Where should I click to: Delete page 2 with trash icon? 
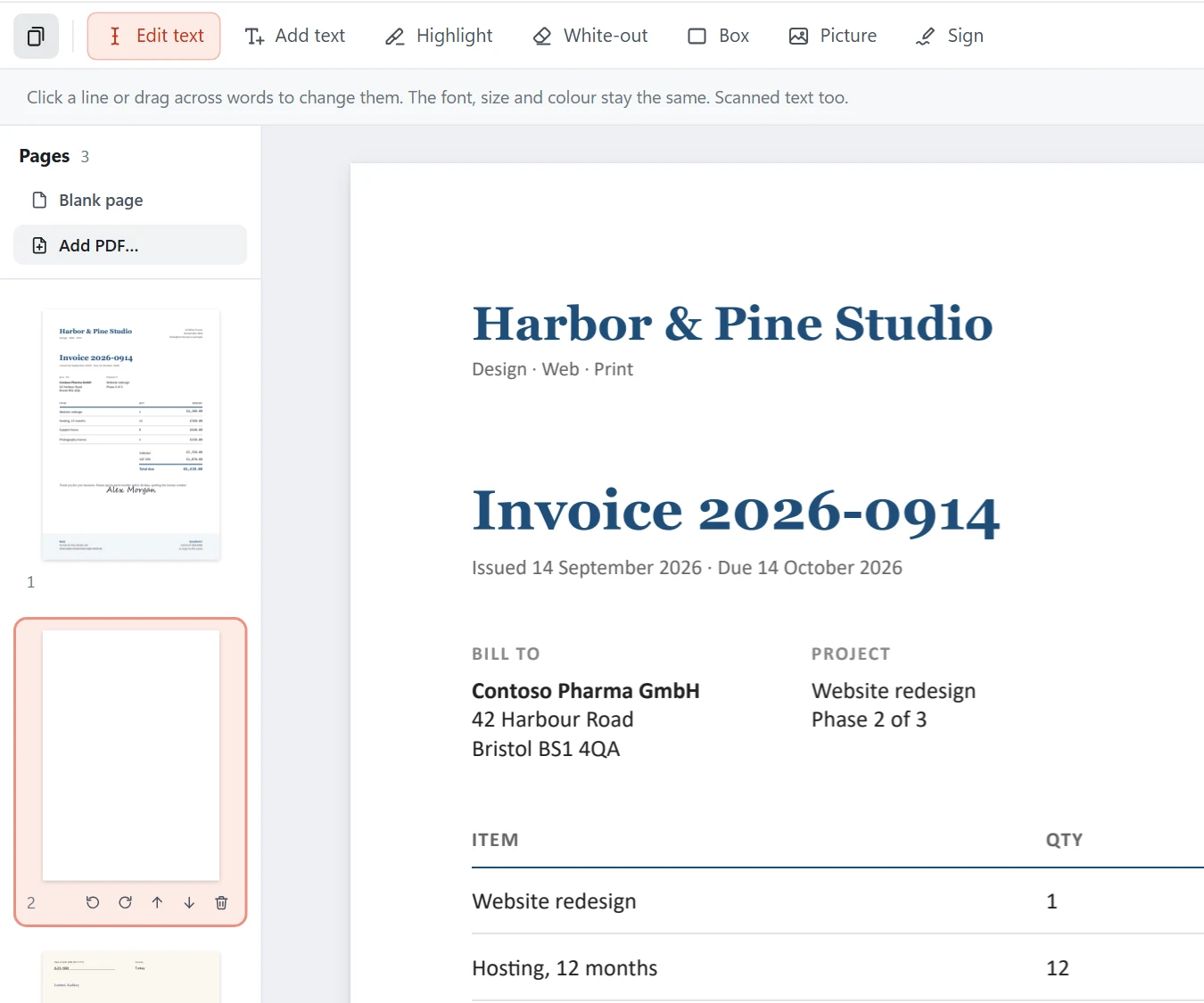pyautogui.click(x=221, y=902)
